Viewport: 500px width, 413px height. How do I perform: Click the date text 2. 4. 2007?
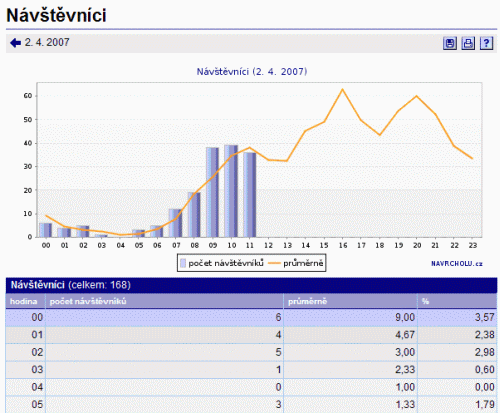tap(47, 42)
